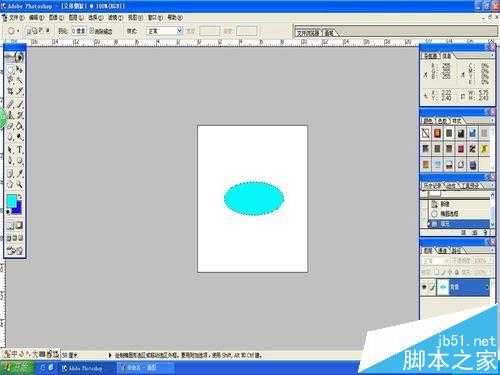Open the layer blend mode dropdown
This screenshot has width=500, height=375.
(436, 260)
